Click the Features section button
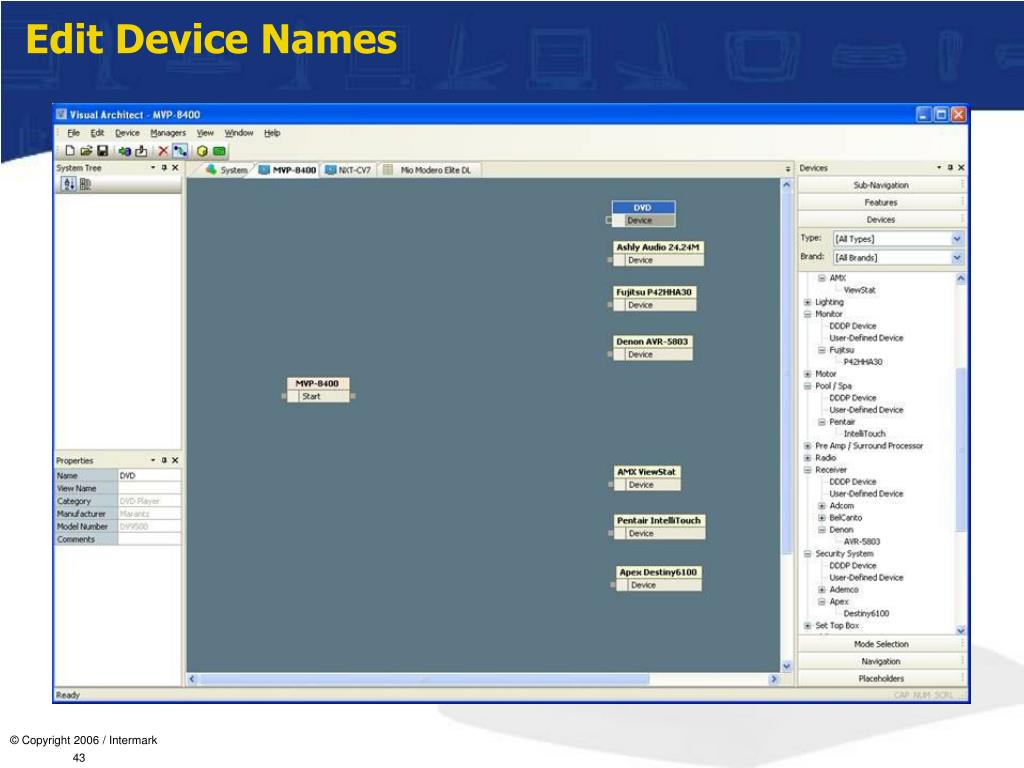Viewport: 1024px width, 768px height. (881, 203)
